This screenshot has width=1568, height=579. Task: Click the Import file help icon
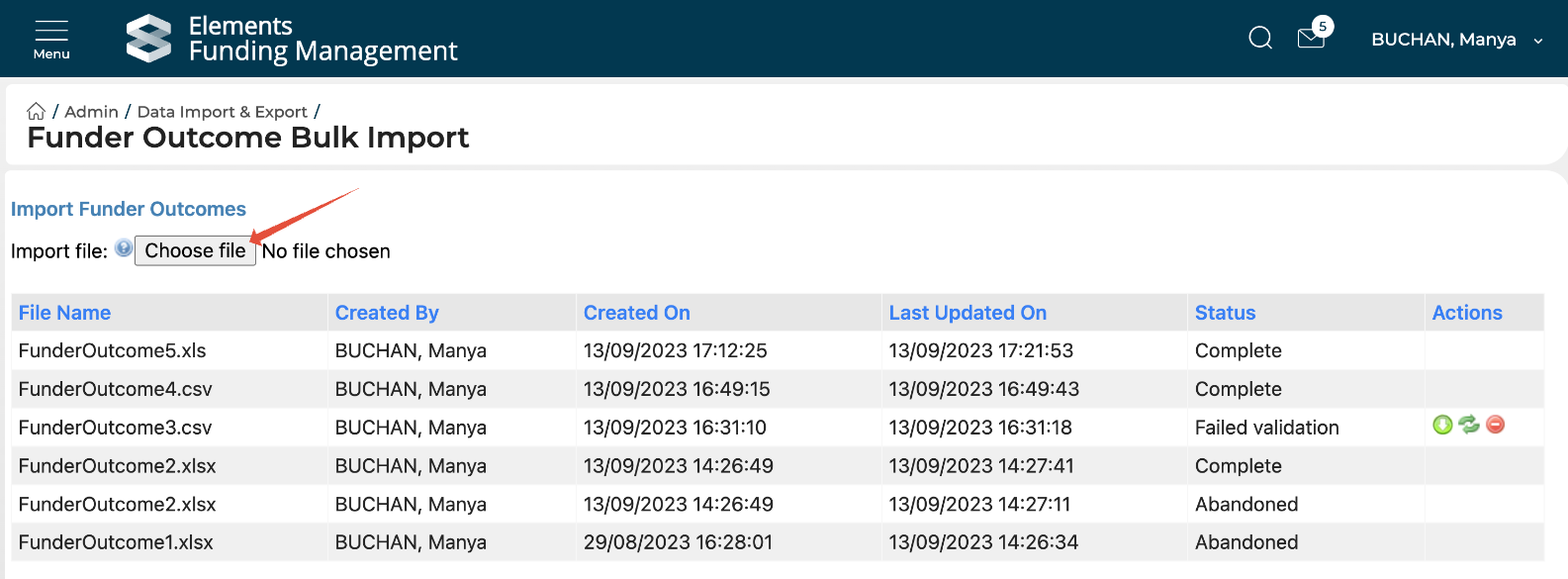tap(124, 248)
